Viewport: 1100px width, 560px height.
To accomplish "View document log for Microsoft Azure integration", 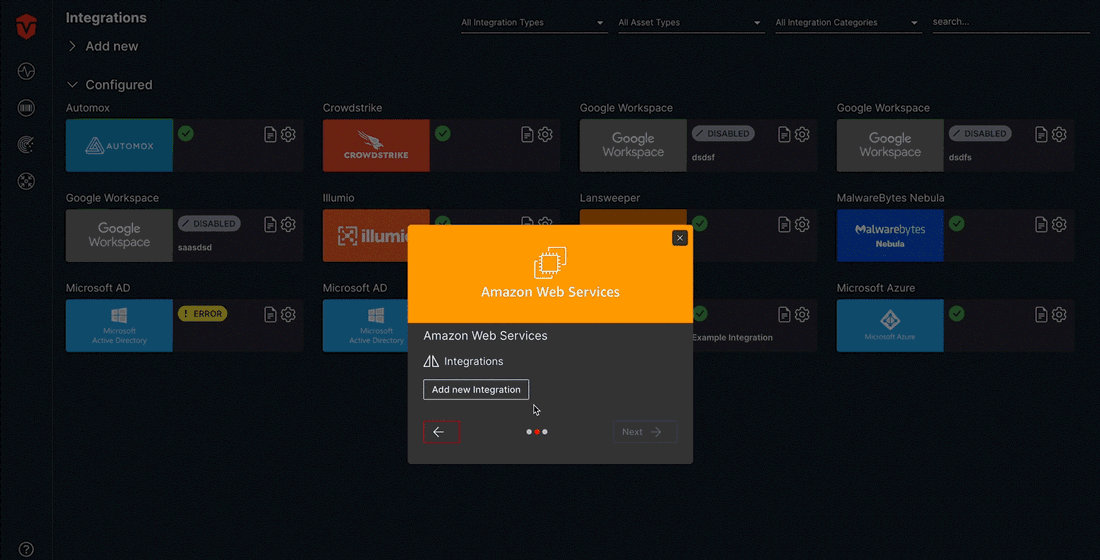I will click(x=1041, y=314).
